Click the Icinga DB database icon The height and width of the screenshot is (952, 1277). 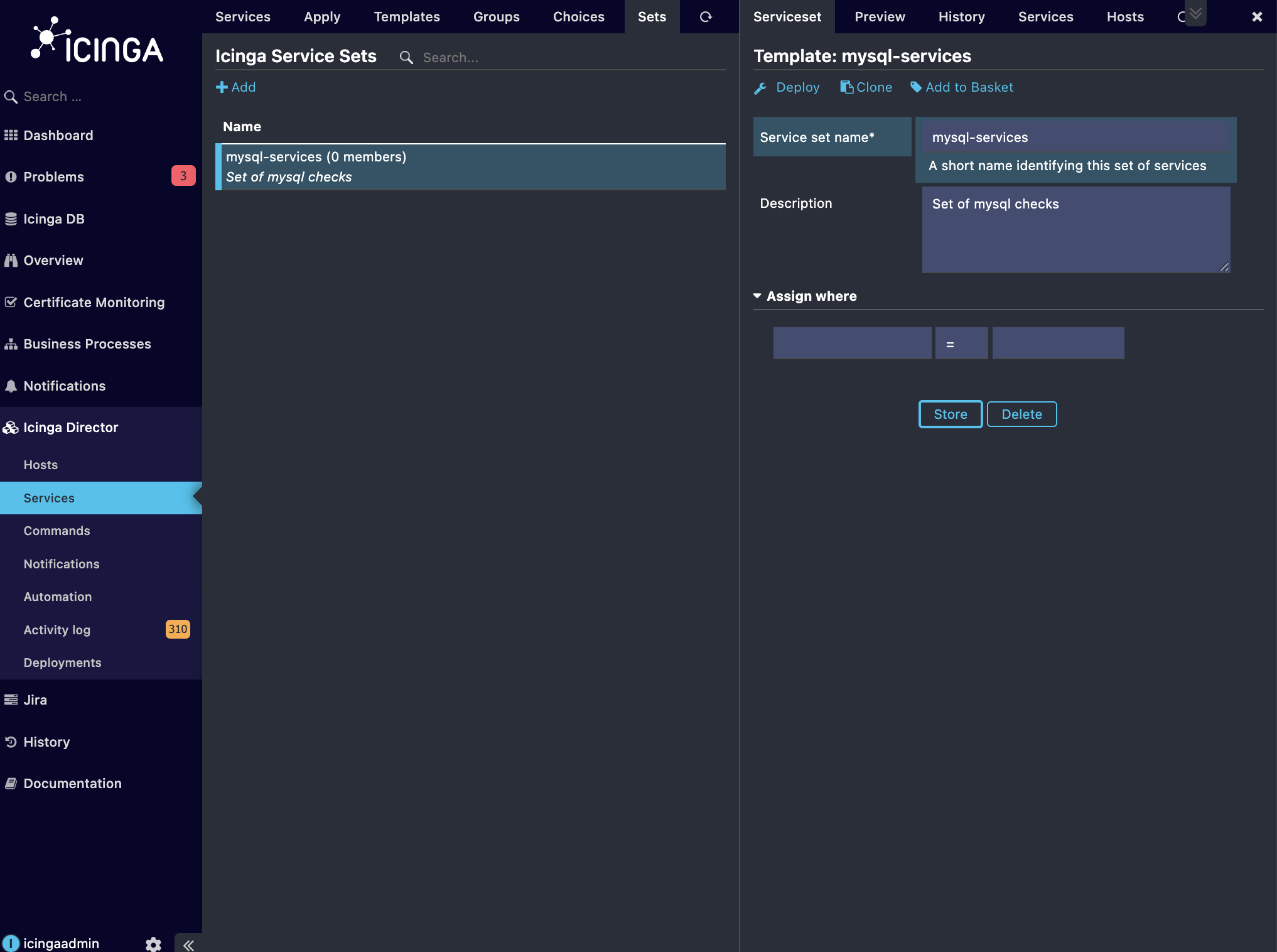coord(11,219)
